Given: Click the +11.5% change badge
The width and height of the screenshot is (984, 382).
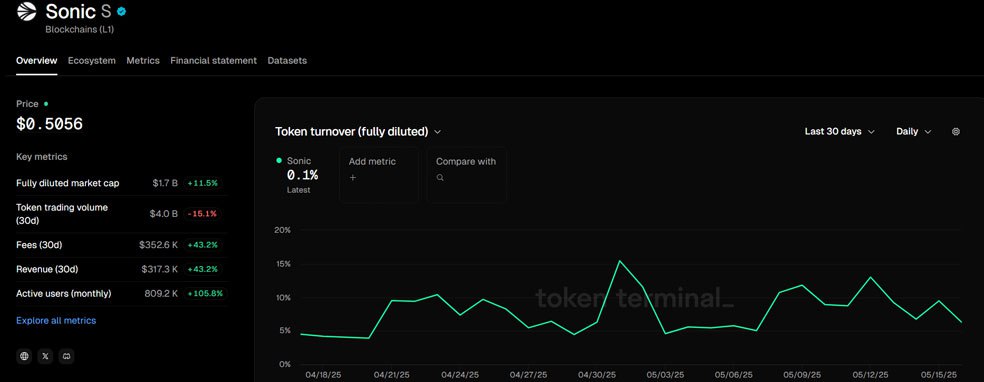Looking at the screenshot, I should [204, 183].
